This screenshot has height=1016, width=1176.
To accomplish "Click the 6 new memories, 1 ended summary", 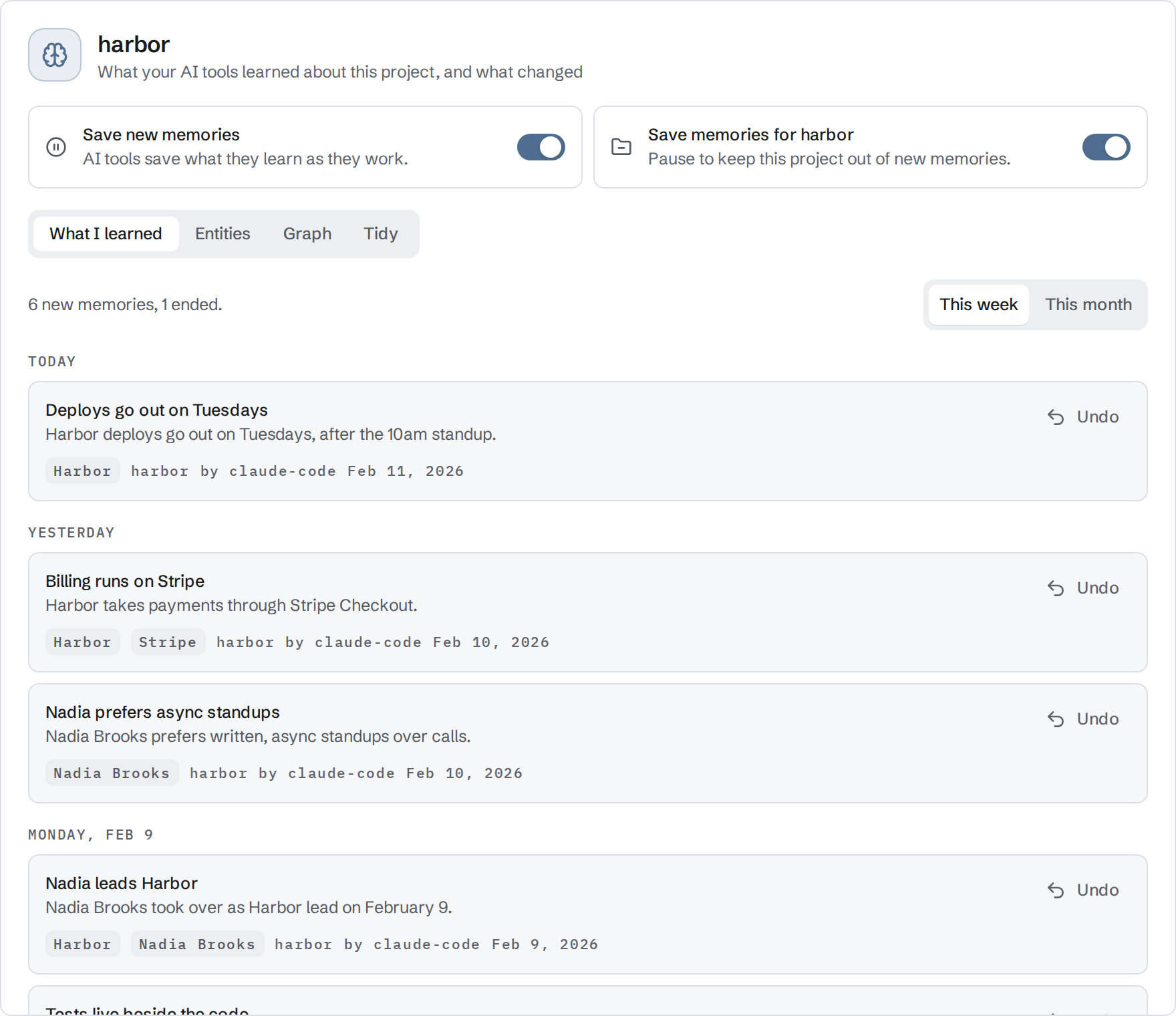I will [125, 305].
